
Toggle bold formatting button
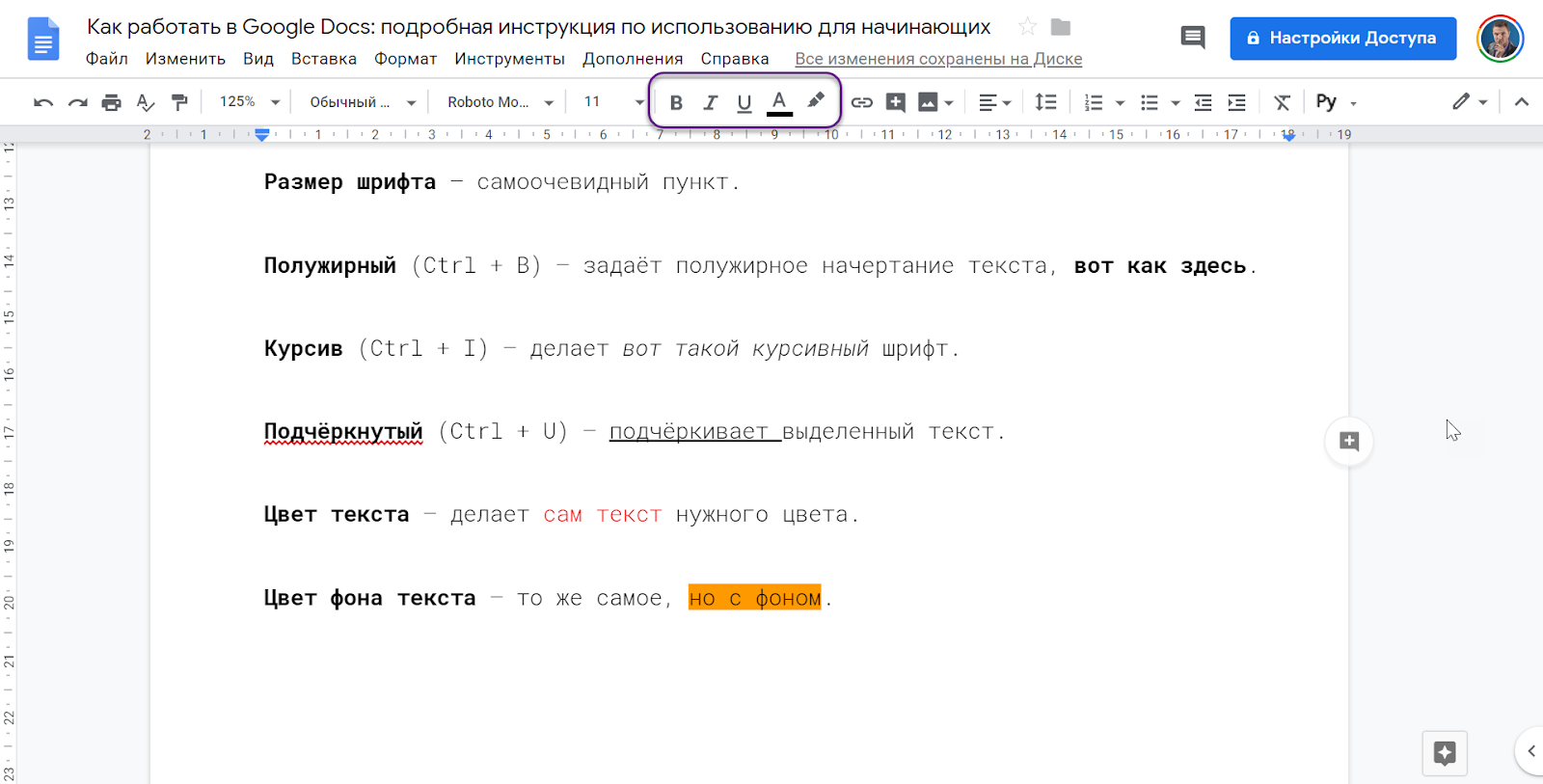point(676,102)
